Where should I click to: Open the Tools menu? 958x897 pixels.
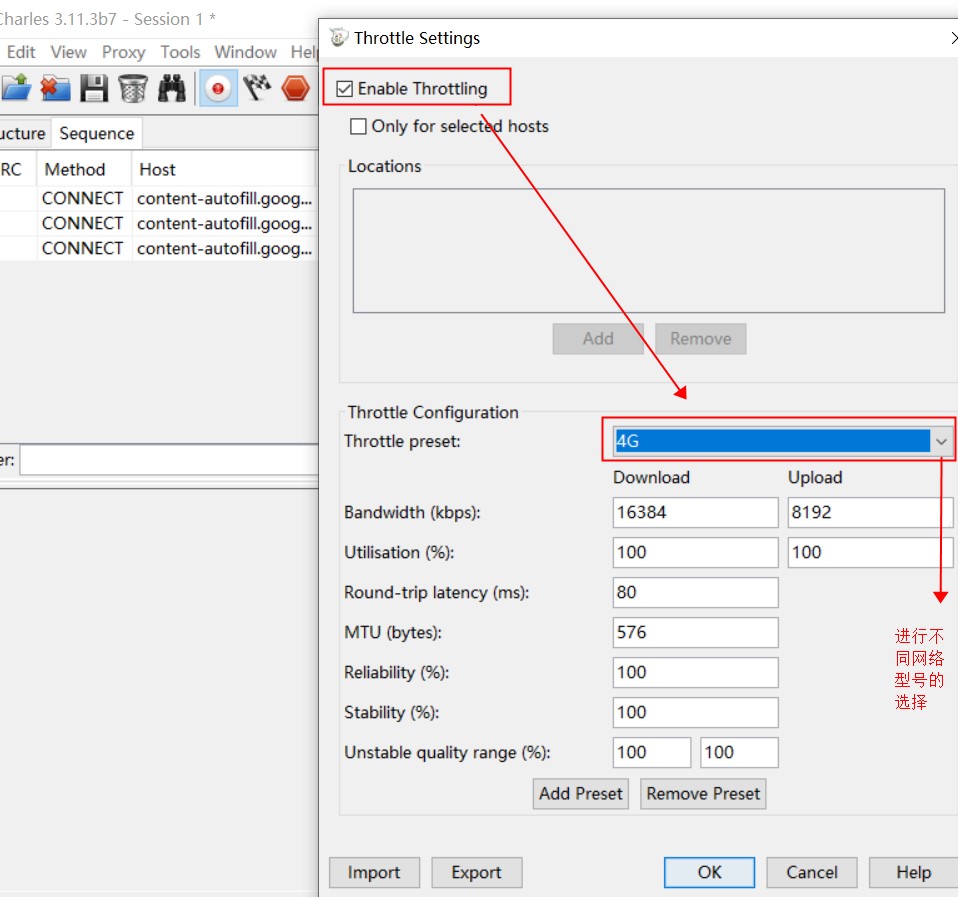point(180,52)
